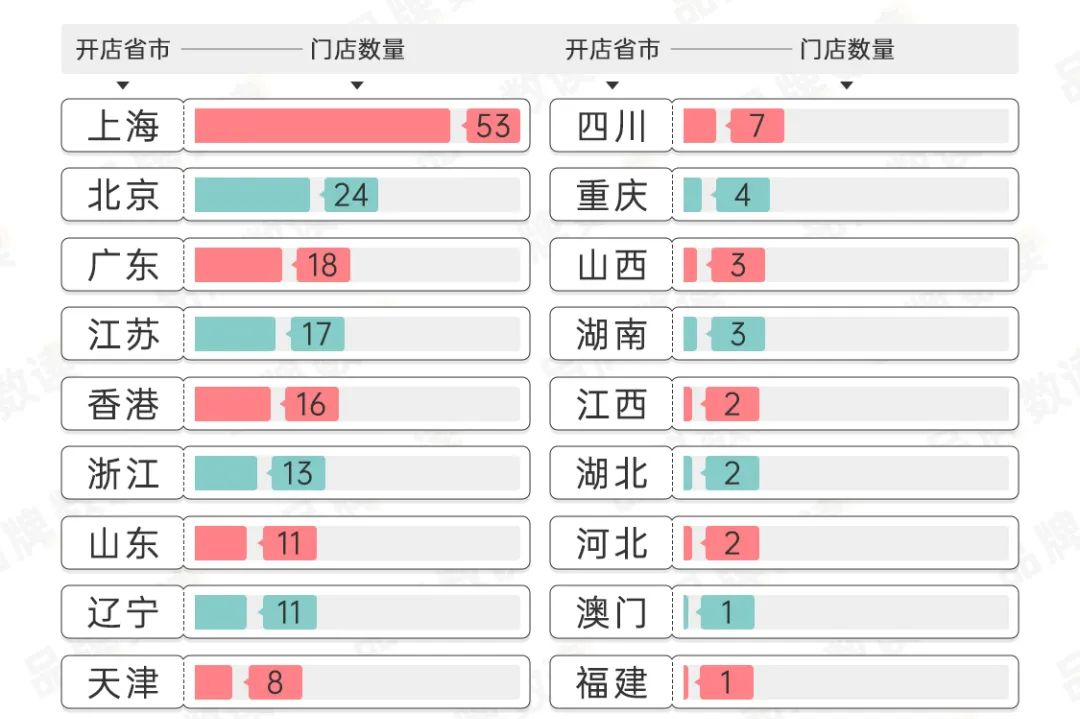Select the 四川 province label
The image size is (1080, 719).
(611, 125)
